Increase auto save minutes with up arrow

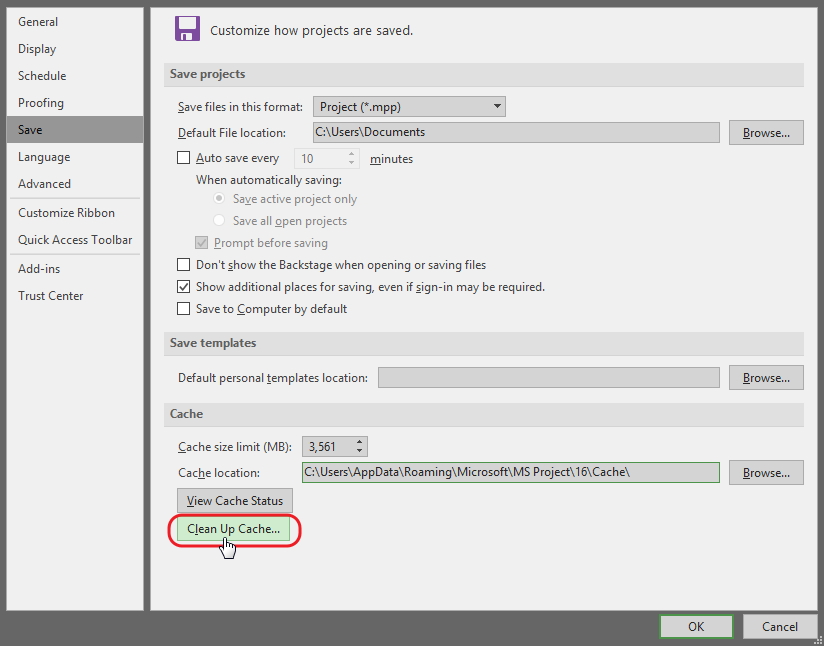352,154
